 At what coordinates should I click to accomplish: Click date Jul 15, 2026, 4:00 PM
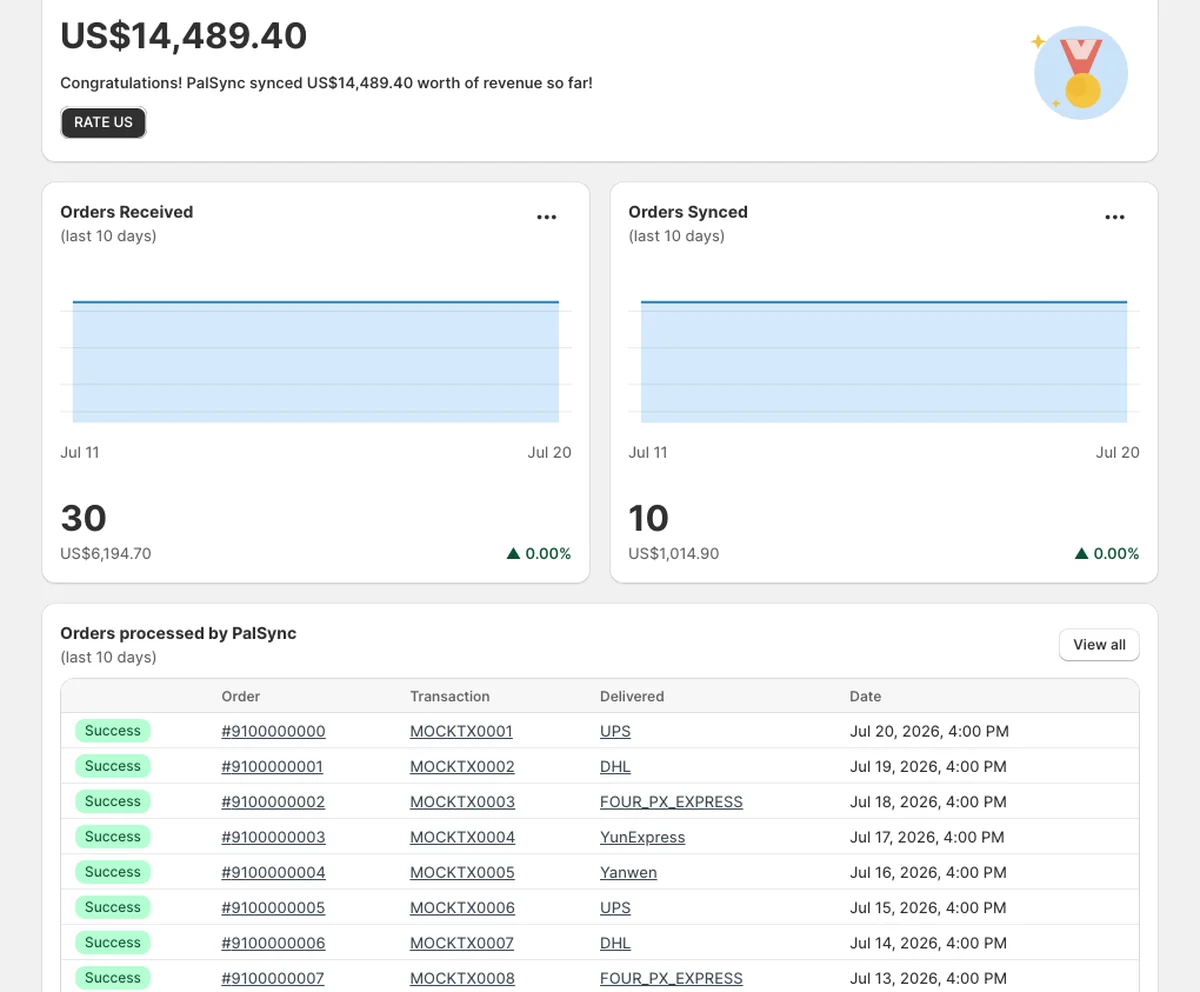928,908
